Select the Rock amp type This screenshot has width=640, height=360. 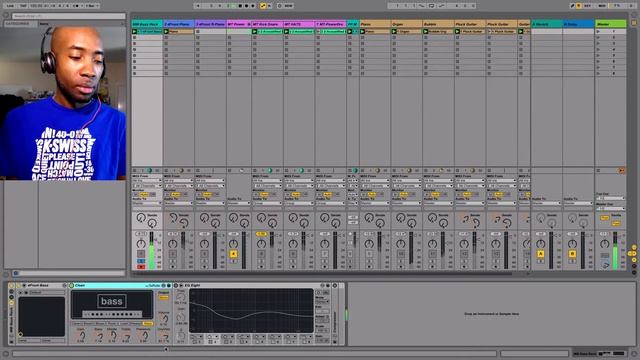112,324
